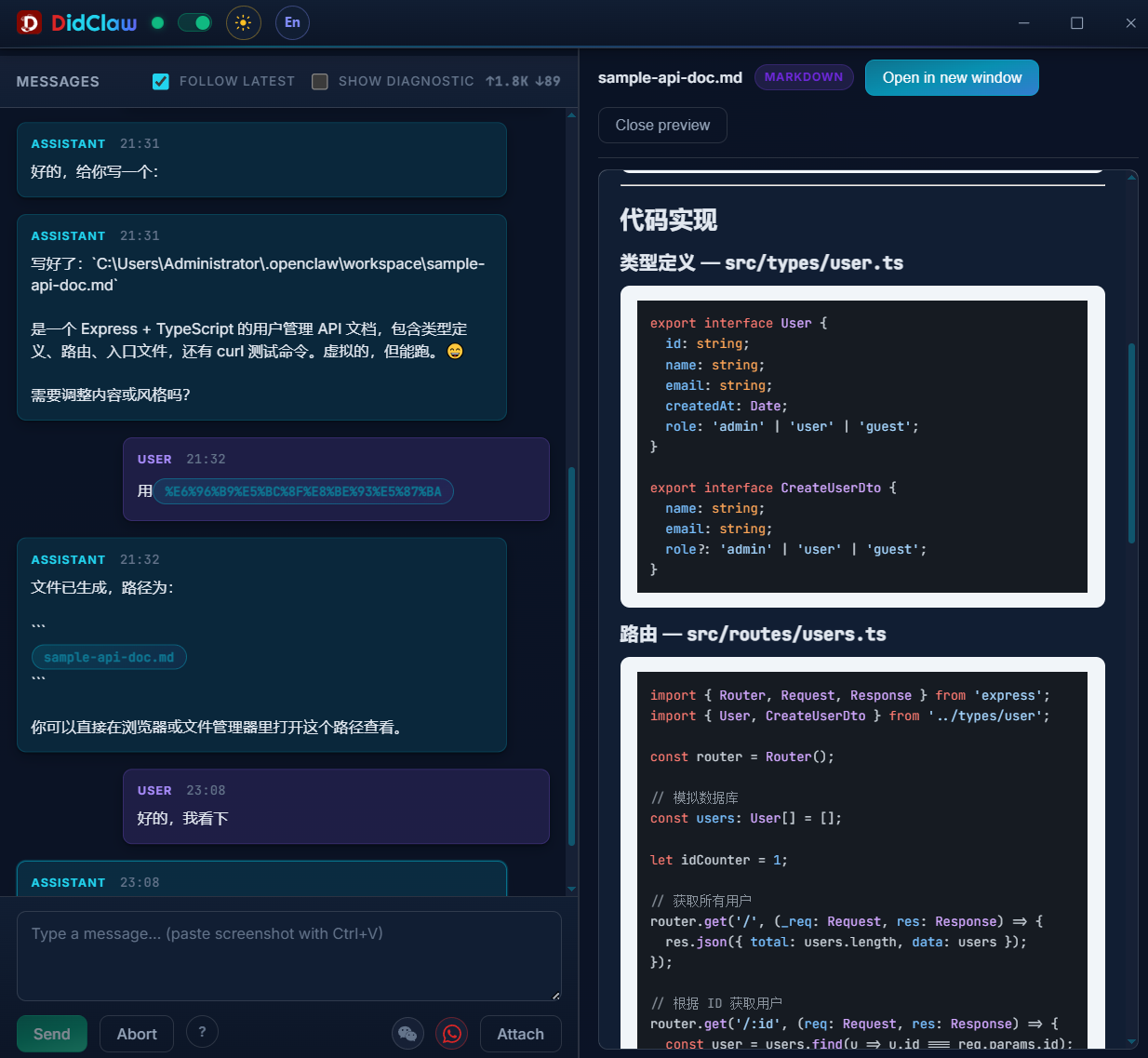
Task: Select the MARKDOWN badge
Action: (x=803, y=77)
